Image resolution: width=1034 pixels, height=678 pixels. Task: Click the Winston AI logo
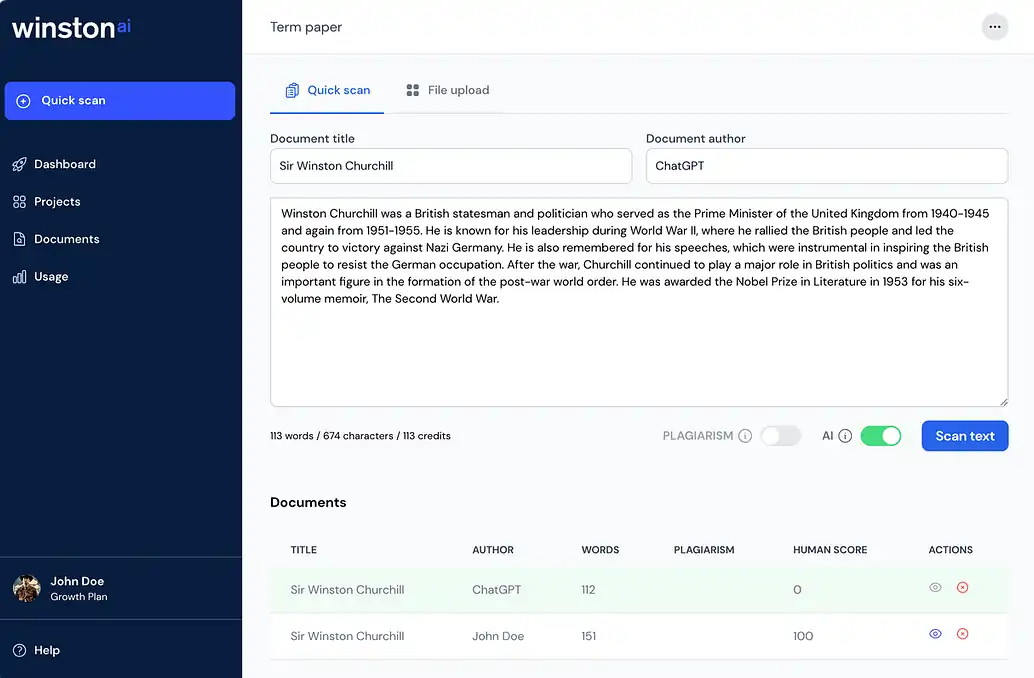[x=71, y=27]
